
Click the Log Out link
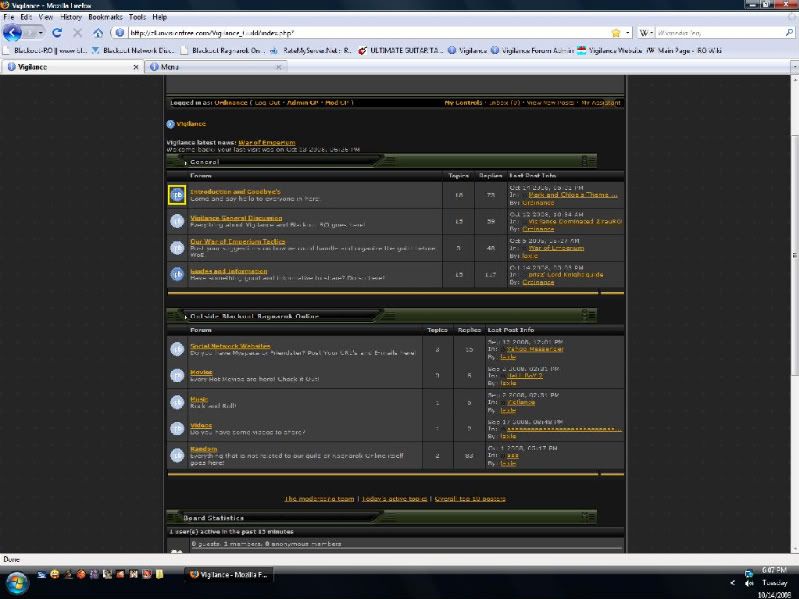pyautogui.click(x=265, y=102)
